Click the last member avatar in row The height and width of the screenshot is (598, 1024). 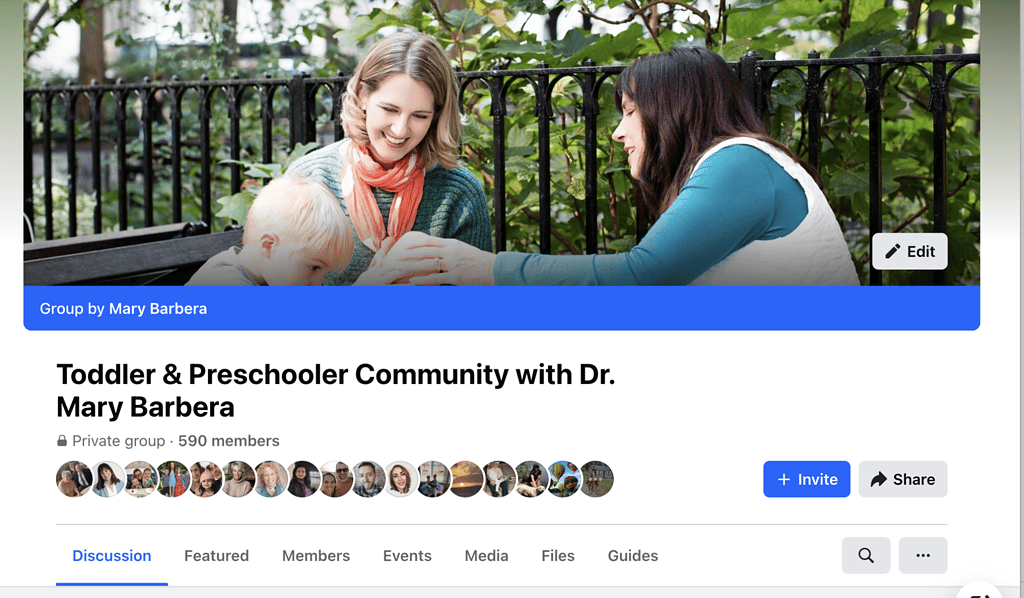point(596,479)
